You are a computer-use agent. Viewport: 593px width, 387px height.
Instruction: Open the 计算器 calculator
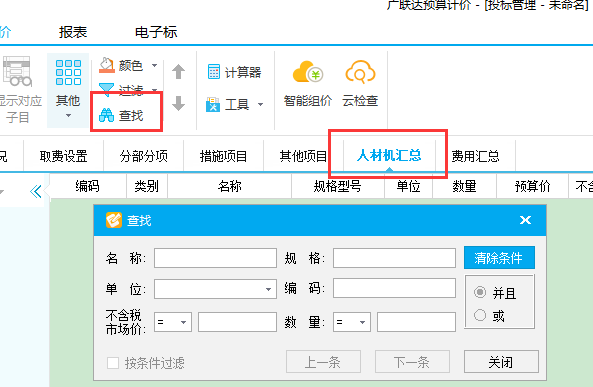coord(234,72)
